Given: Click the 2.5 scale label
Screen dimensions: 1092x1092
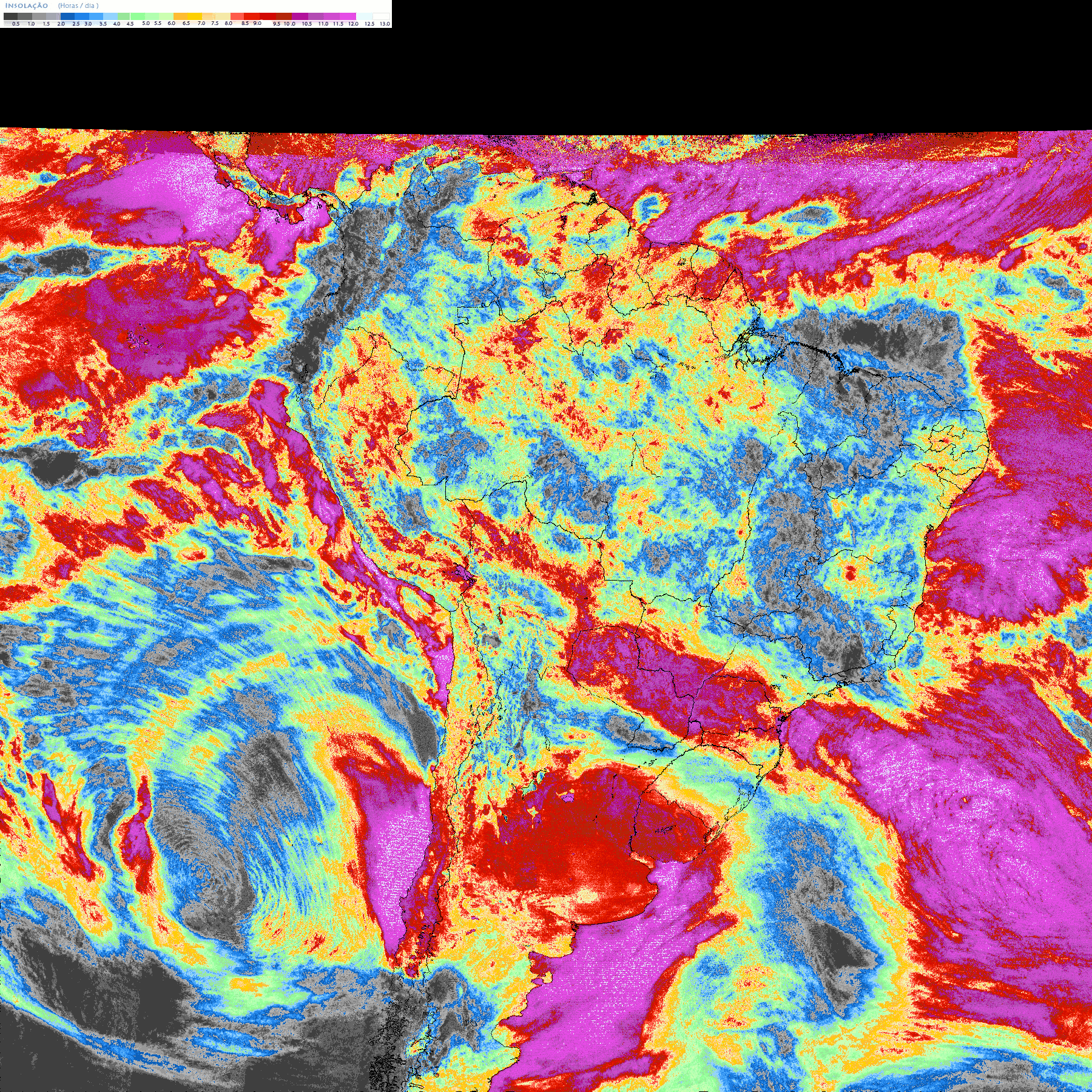Looking at the screenshot, I should pos(76,24).
